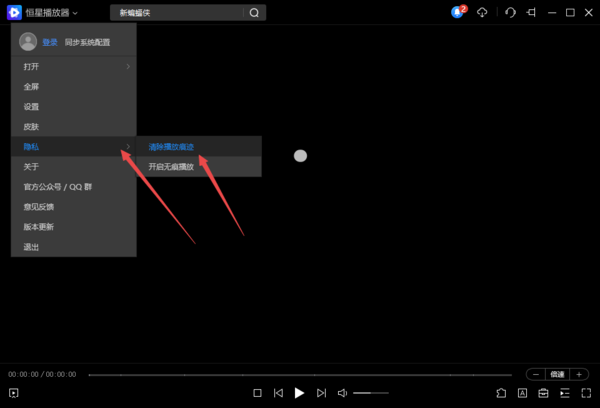Click the 倍速 speed button

557,374
